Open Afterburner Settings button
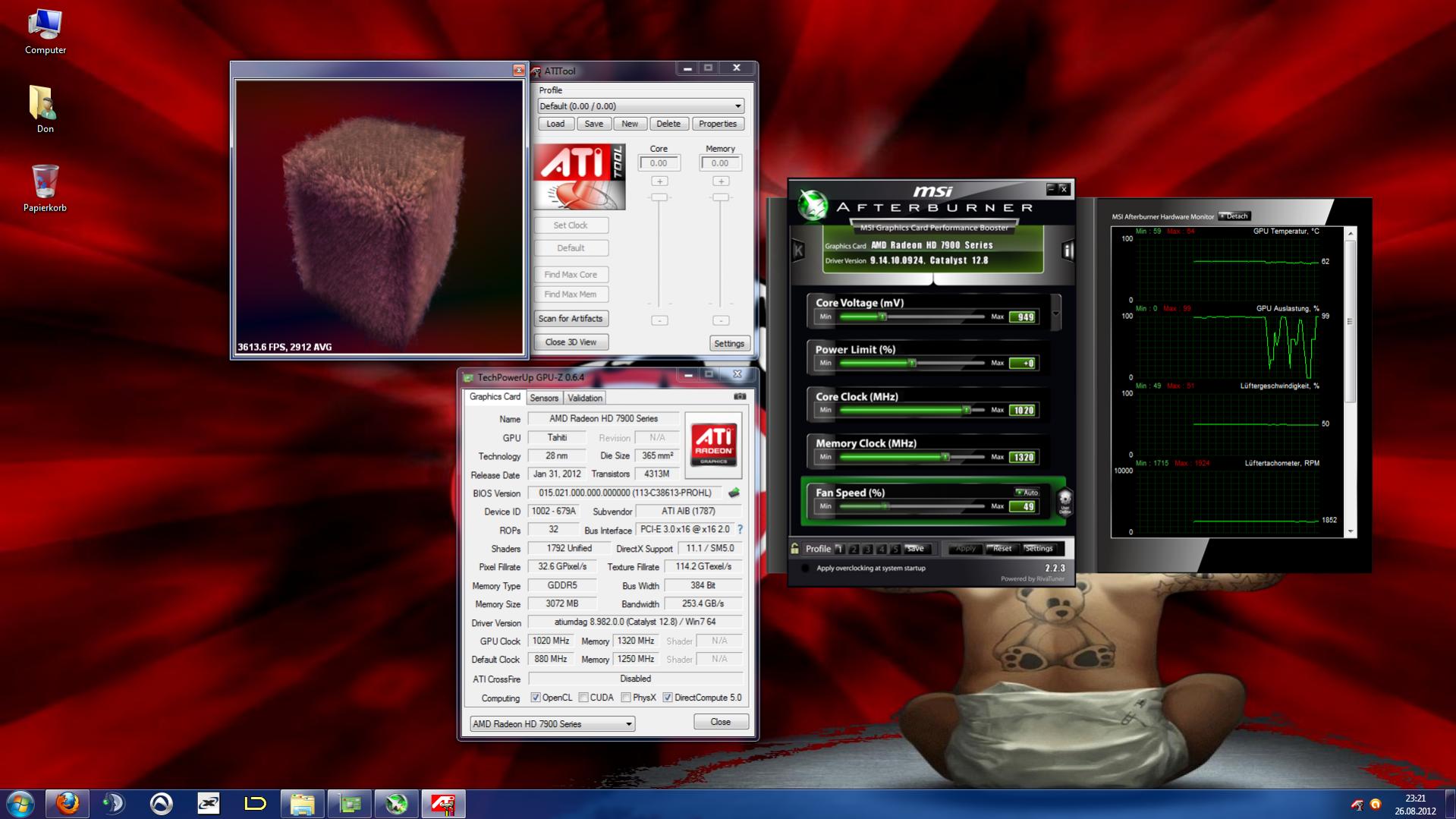1456x819 pixels. pyautogui.click(x=1039, y=549)
